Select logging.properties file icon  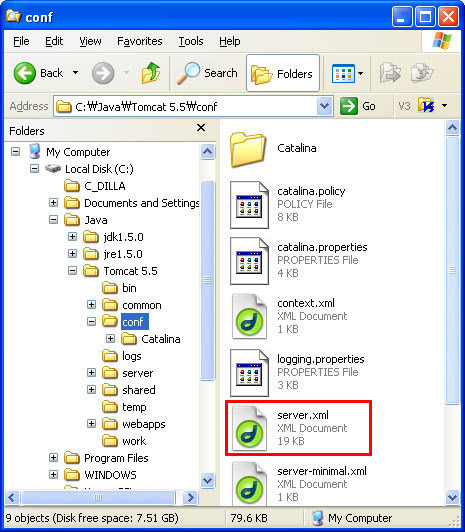pos(249,373)
